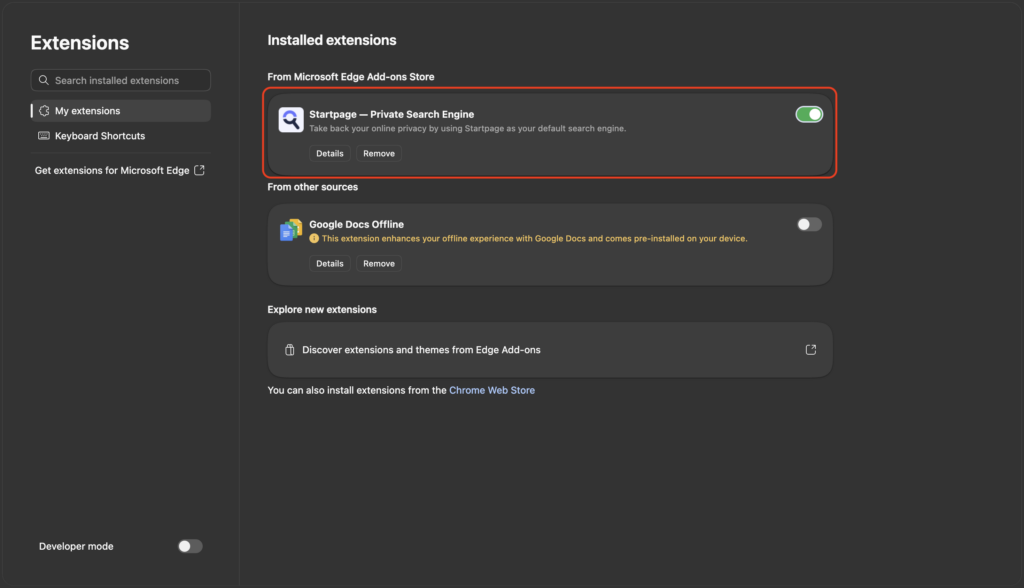1024x588 pixels.
Task: Click the Google Docs Offline icon
Action: [291, 230]
